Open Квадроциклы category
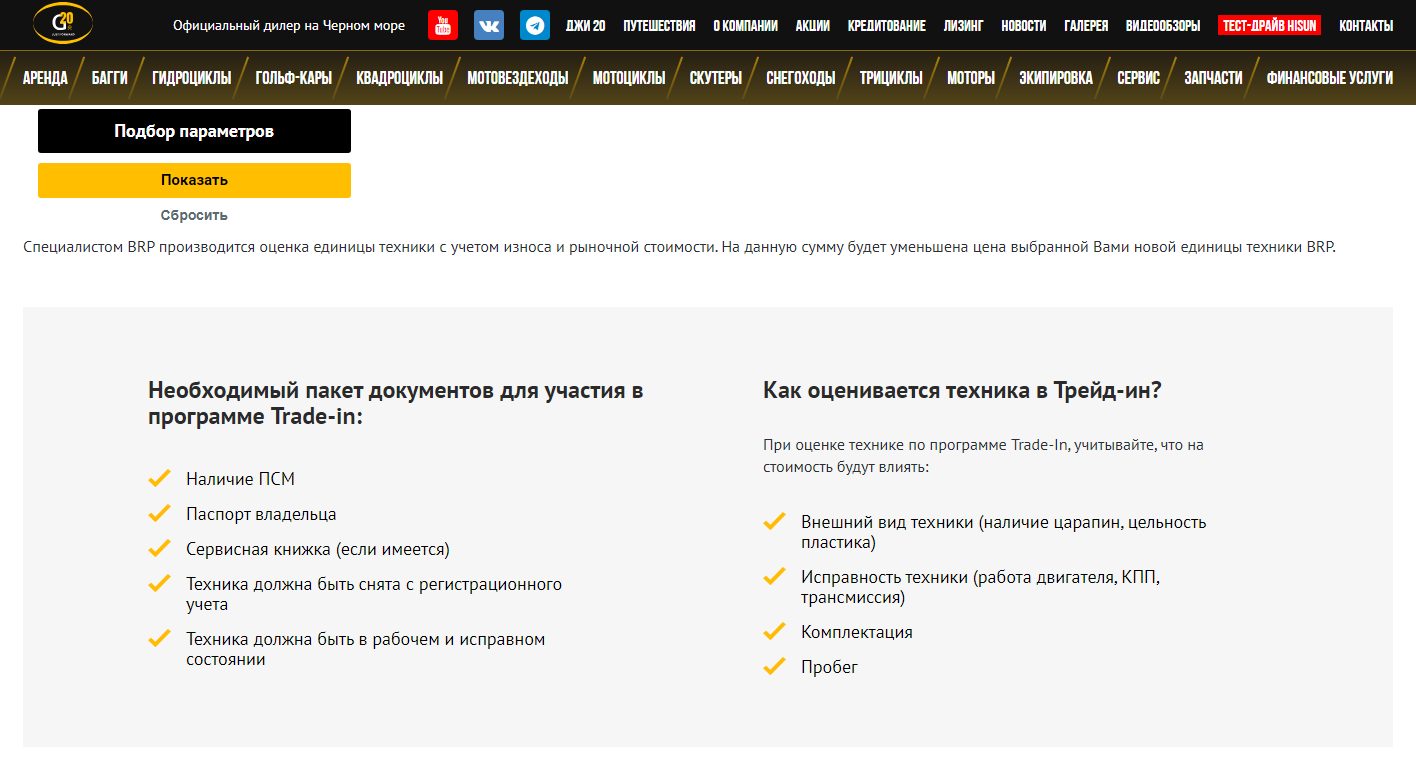Viewport: 1416px width, 761px height. click(x=399, y=78)
